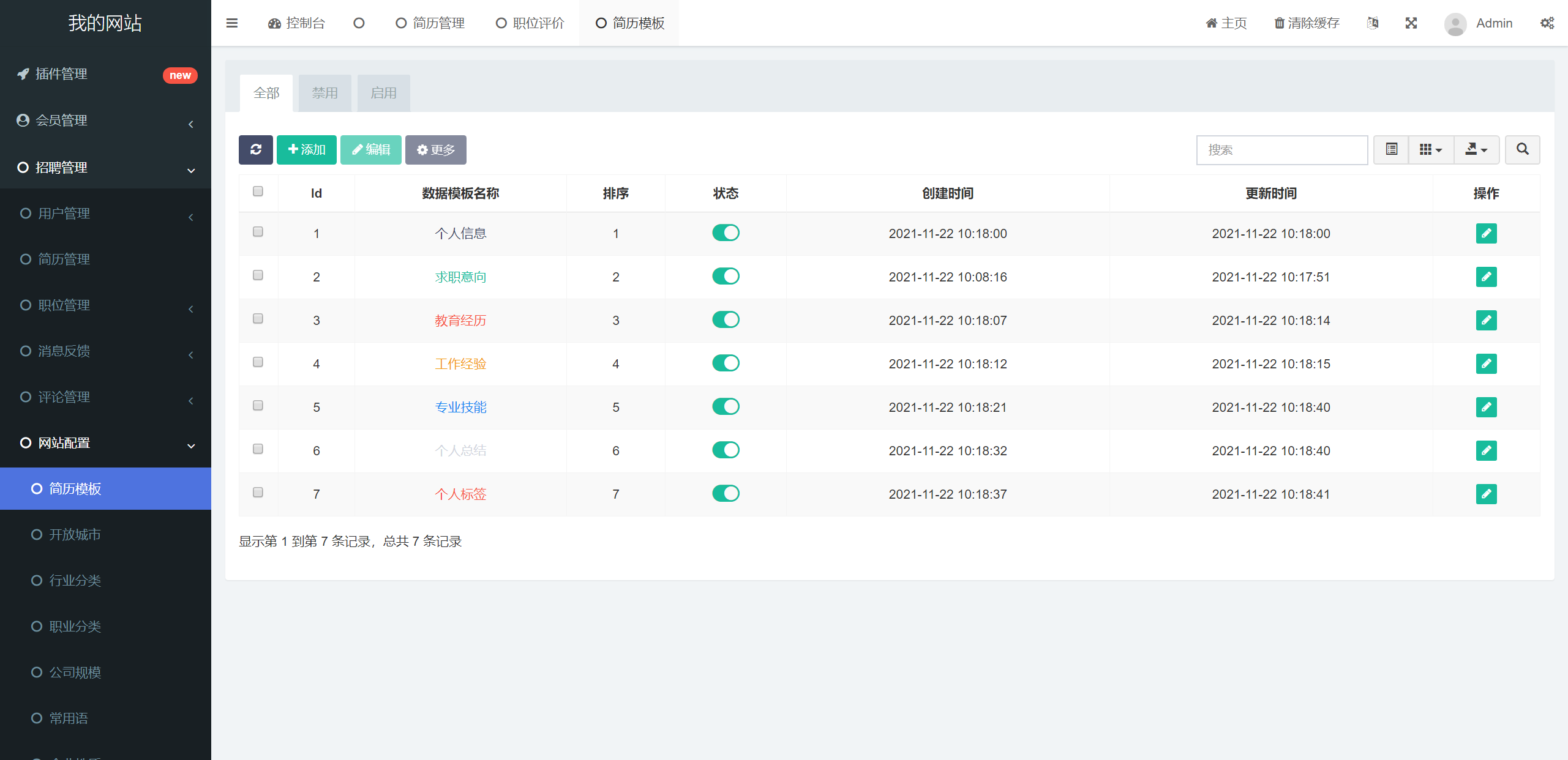The height and width of the screenshot is (760, 1568).
Task: Click the 添加 add button
Action: 307,149
